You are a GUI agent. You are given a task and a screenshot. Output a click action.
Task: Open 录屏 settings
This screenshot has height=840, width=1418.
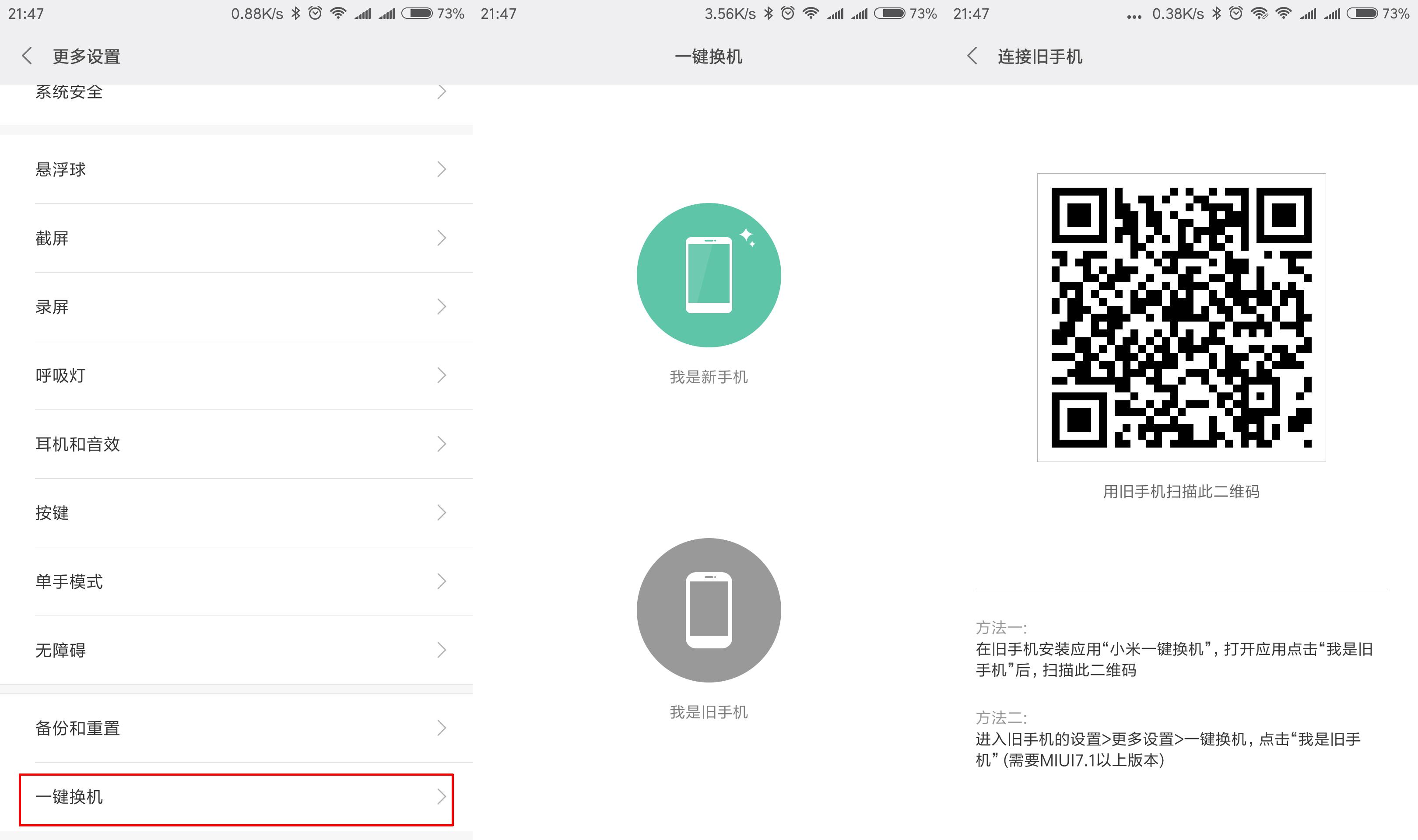tap(236, 307)
